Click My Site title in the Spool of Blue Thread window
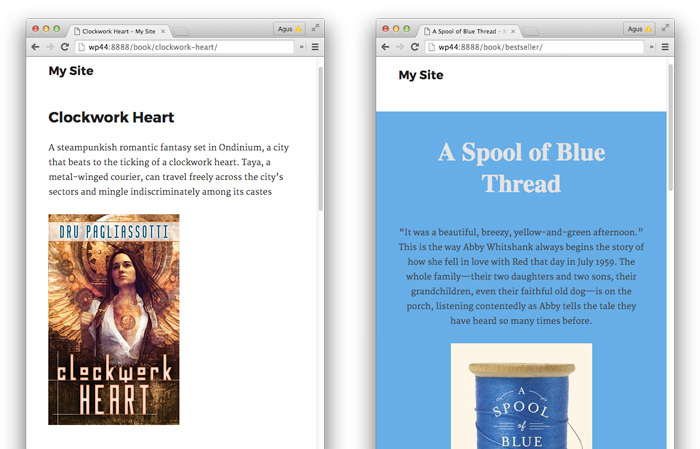The width and height of the screenshot is (700, 449). click(x=421, y=75)
